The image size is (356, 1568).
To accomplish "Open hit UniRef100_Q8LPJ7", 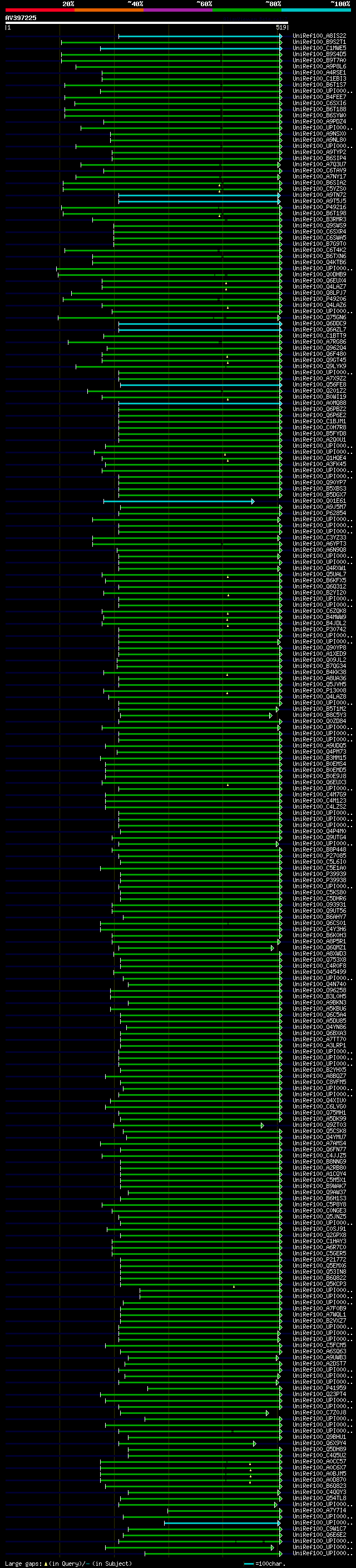I will point(319,293).
